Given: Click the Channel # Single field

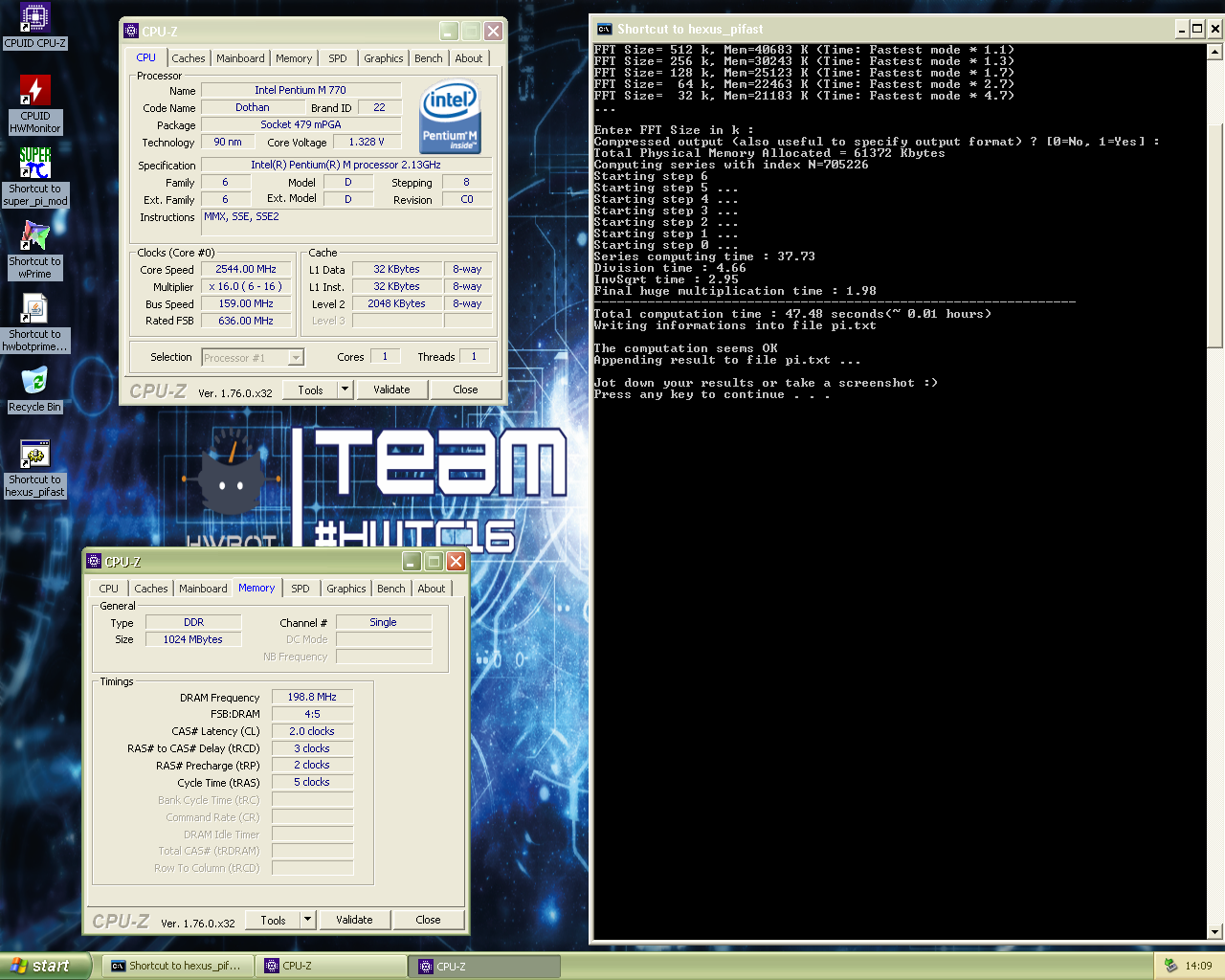Looking at the screenshot, I should [383, 622].
